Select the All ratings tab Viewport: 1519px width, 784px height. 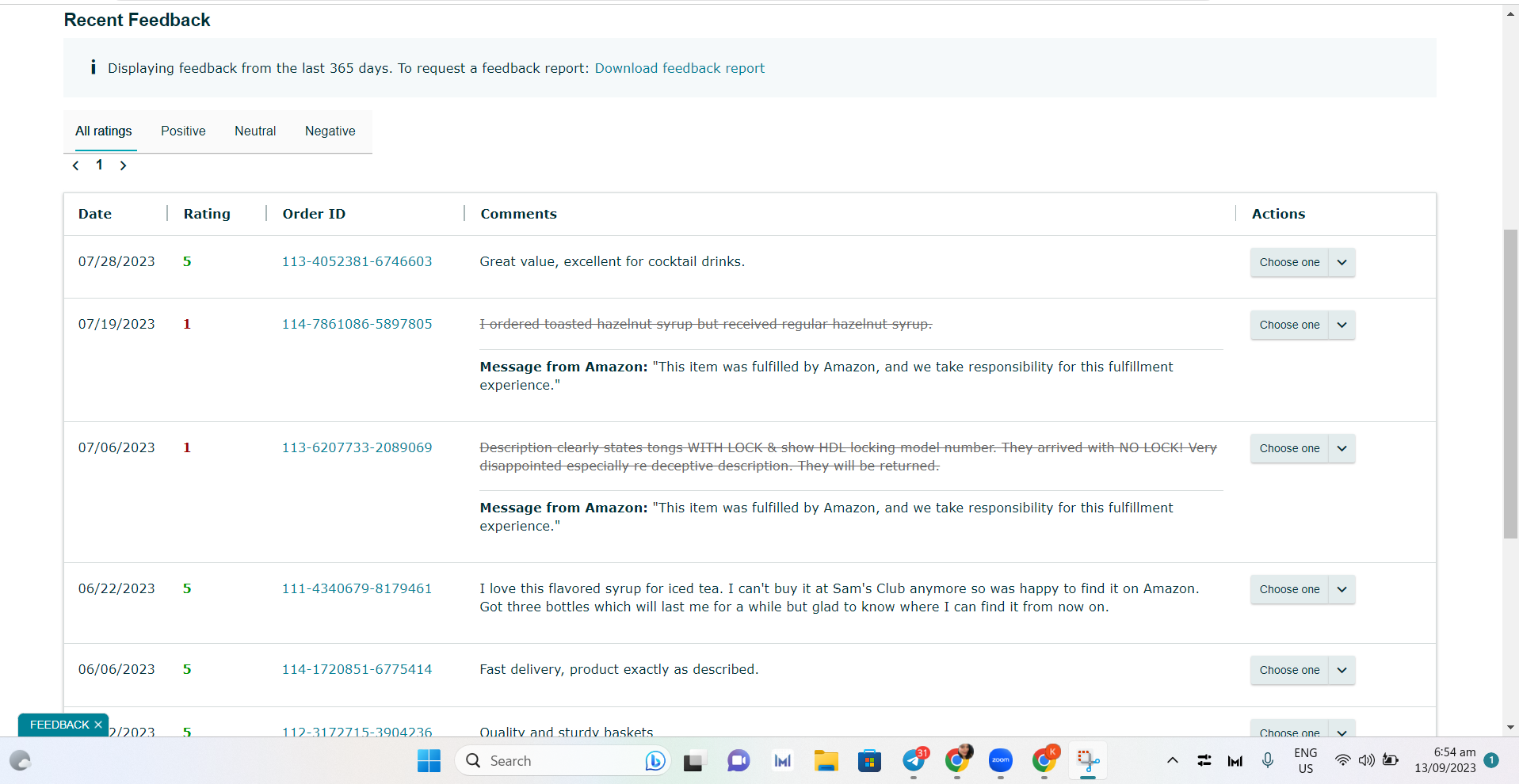[103, 131]
